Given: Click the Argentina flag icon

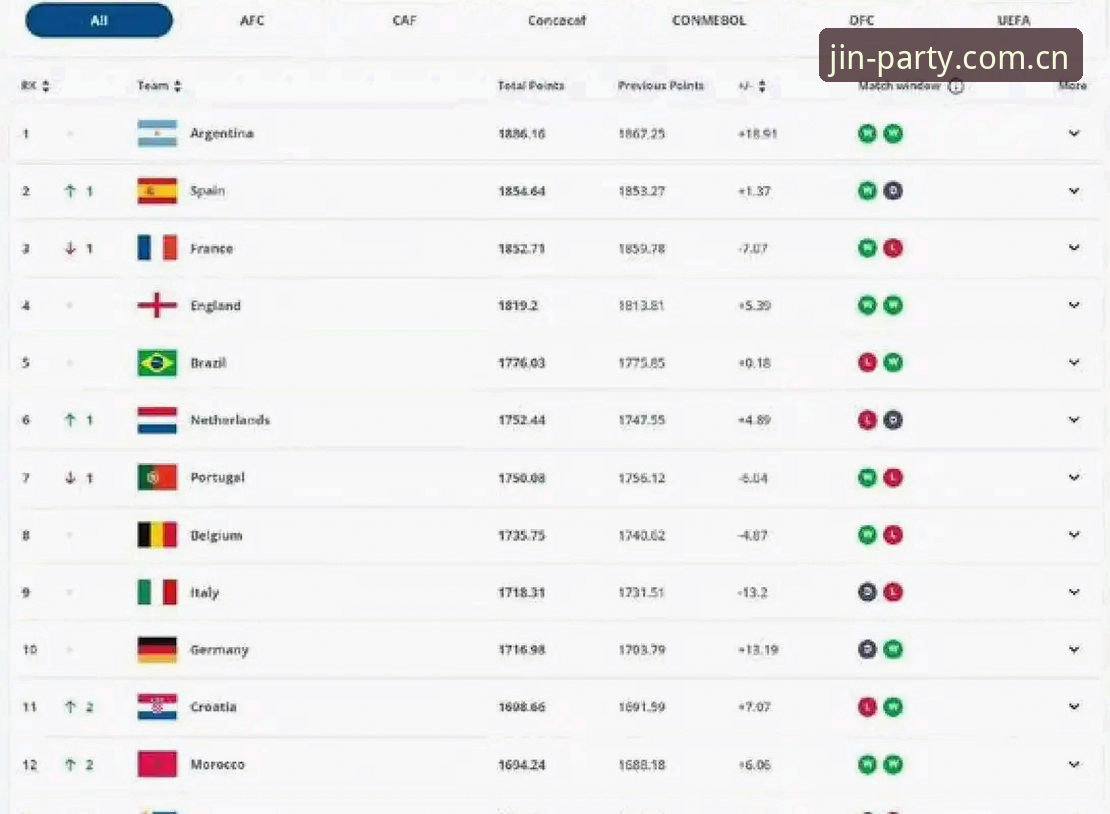Looking at the screenshot, I should pyautogui.click(x=157, y=133).
